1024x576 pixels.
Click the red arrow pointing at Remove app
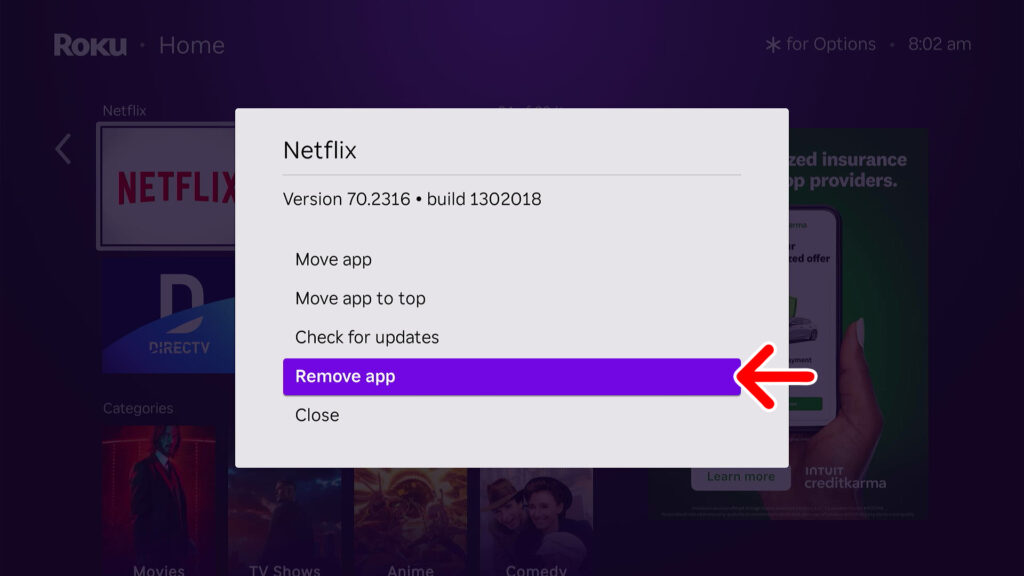[778, 376]
